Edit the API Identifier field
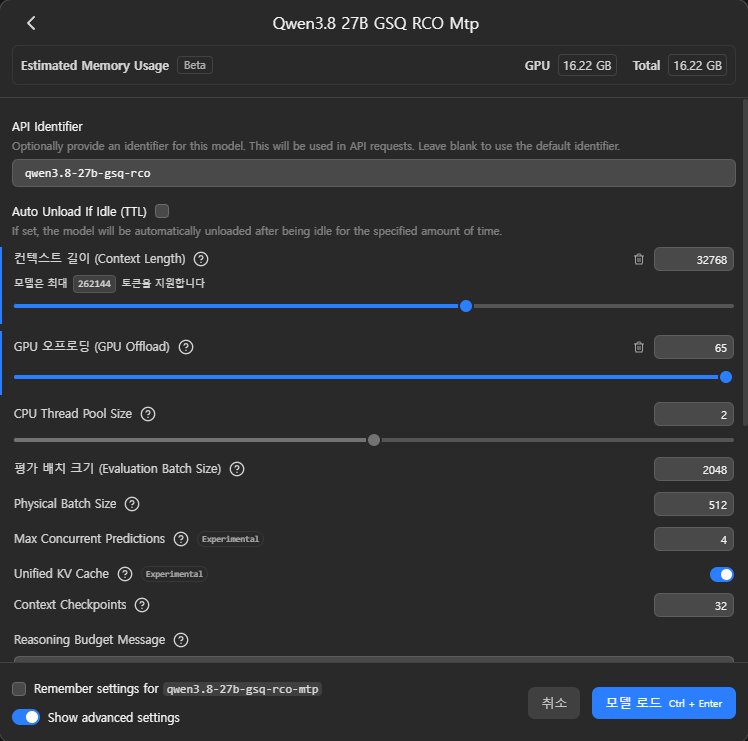Screen dimensions: 748x741 [374, 173]
